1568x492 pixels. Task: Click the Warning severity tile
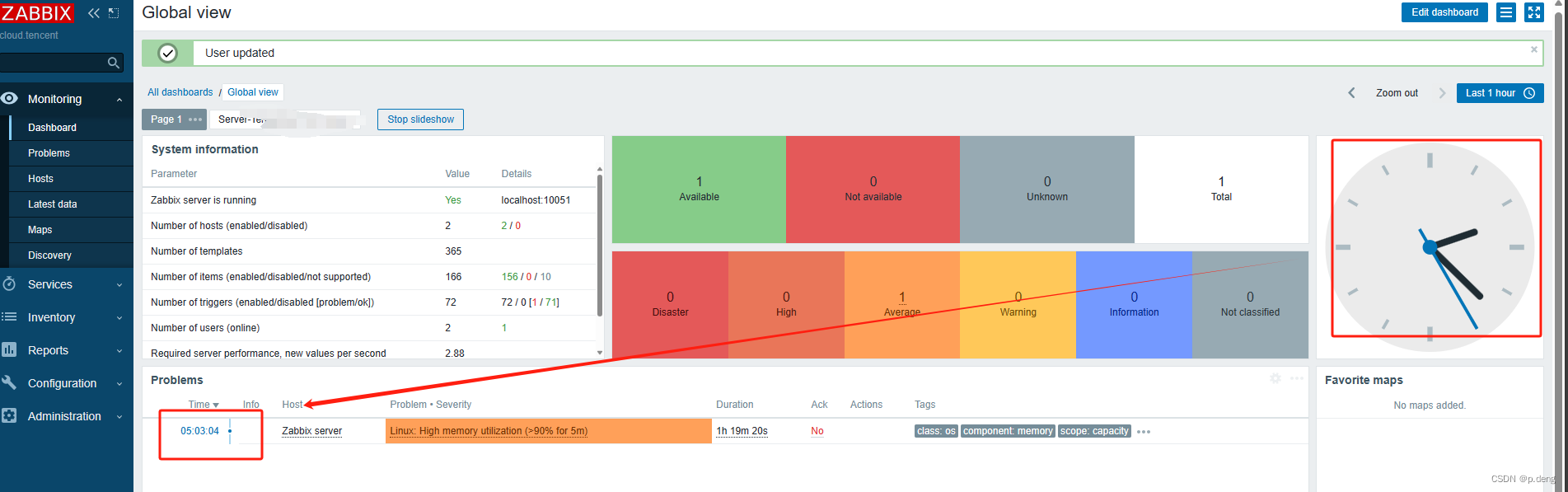tap(1018, 305)
